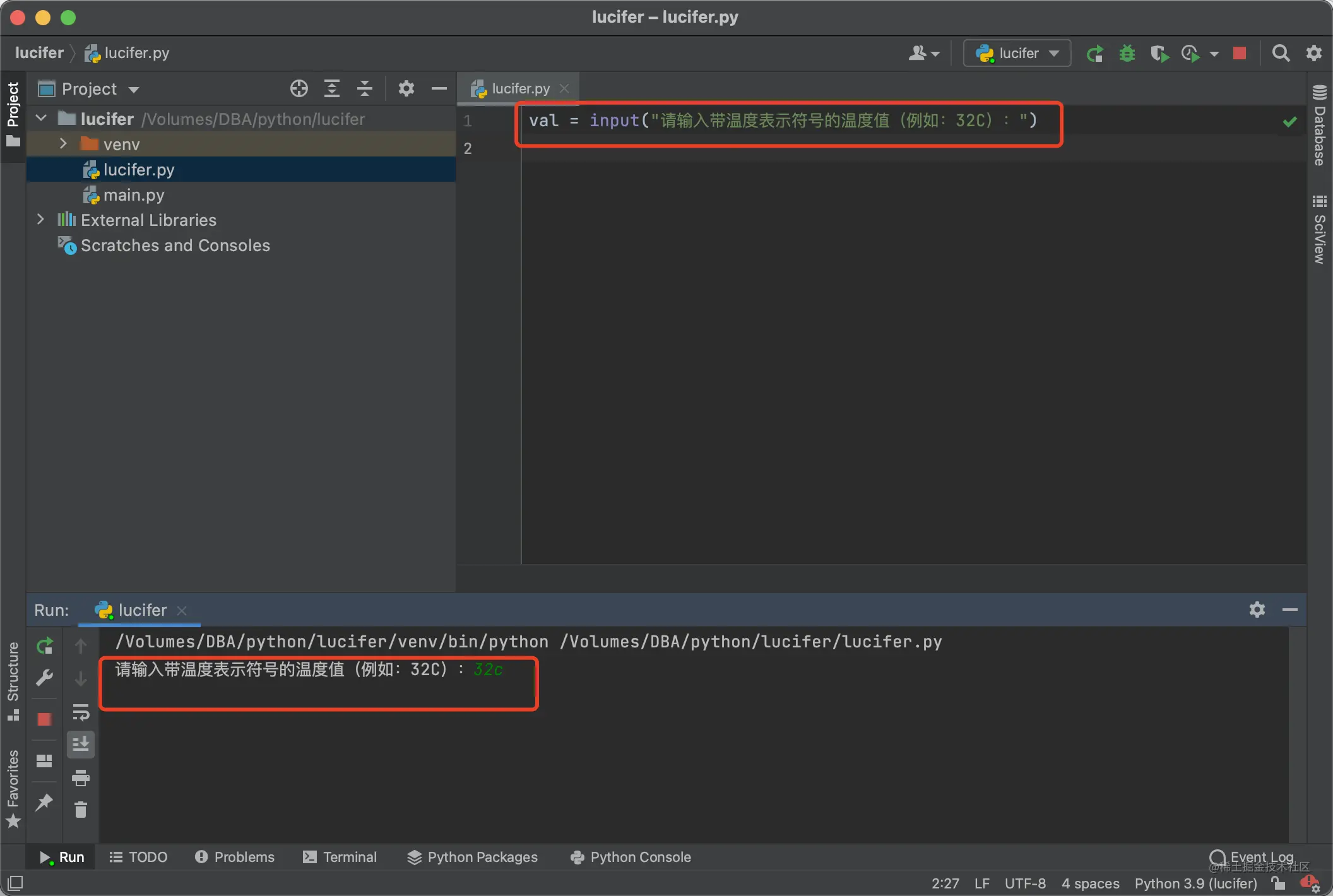This screenshot has height=896, width=1333.
Task: Open the user account icon menu
Action: (x=924, y=54)
